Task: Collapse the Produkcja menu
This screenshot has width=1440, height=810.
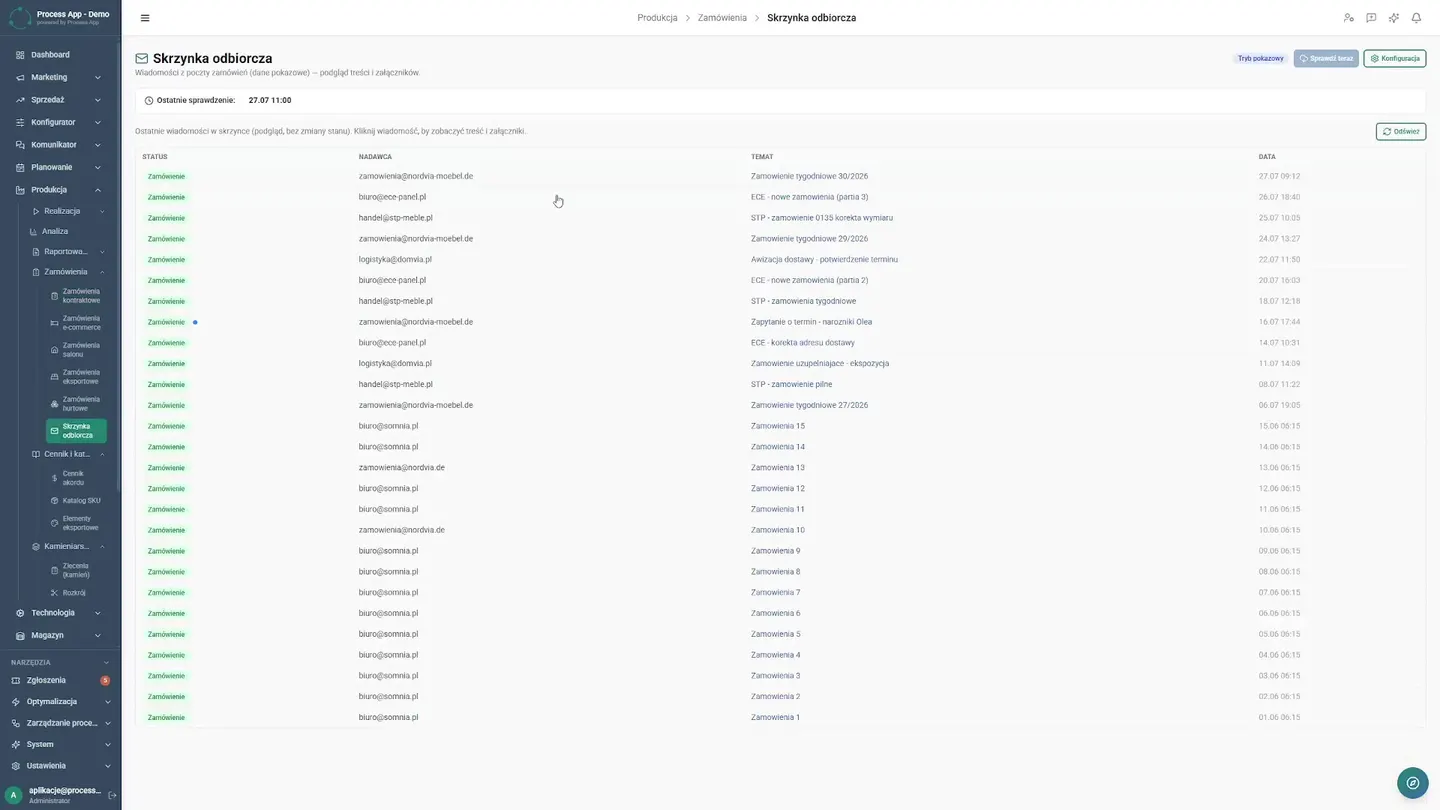Action: (60, 190)
